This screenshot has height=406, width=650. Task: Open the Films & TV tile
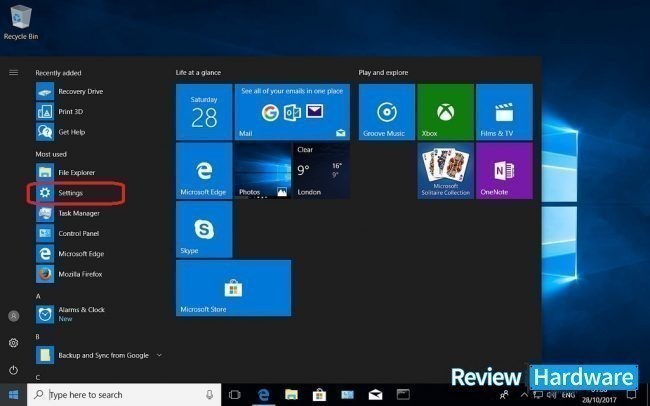pos(504,112)
